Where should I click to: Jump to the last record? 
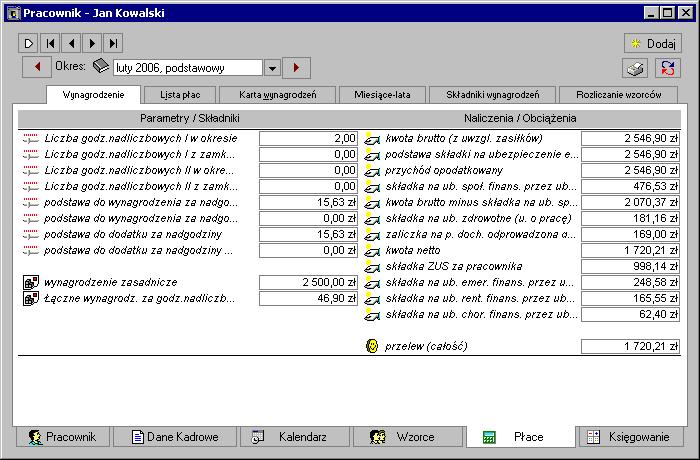(113, 43)
